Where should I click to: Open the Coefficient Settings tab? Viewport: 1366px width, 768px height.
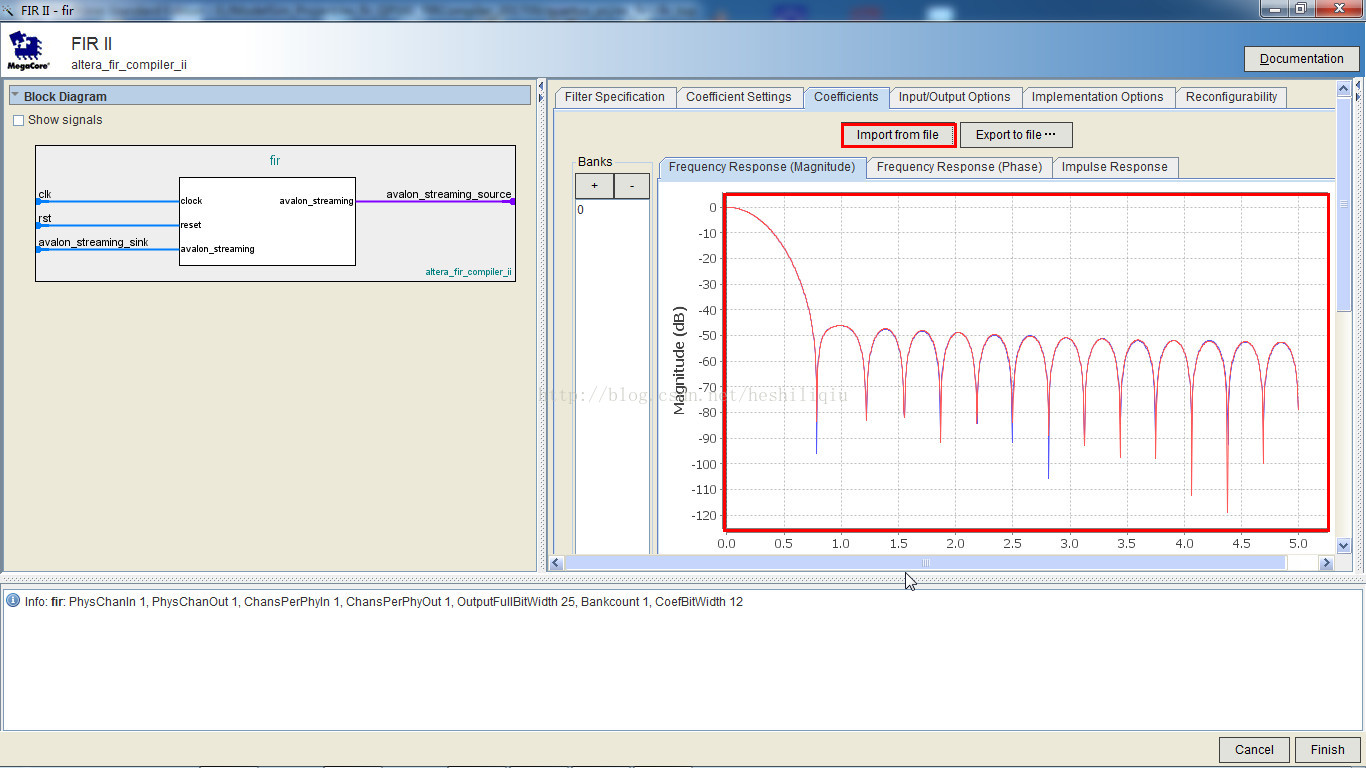coord(738,97)
